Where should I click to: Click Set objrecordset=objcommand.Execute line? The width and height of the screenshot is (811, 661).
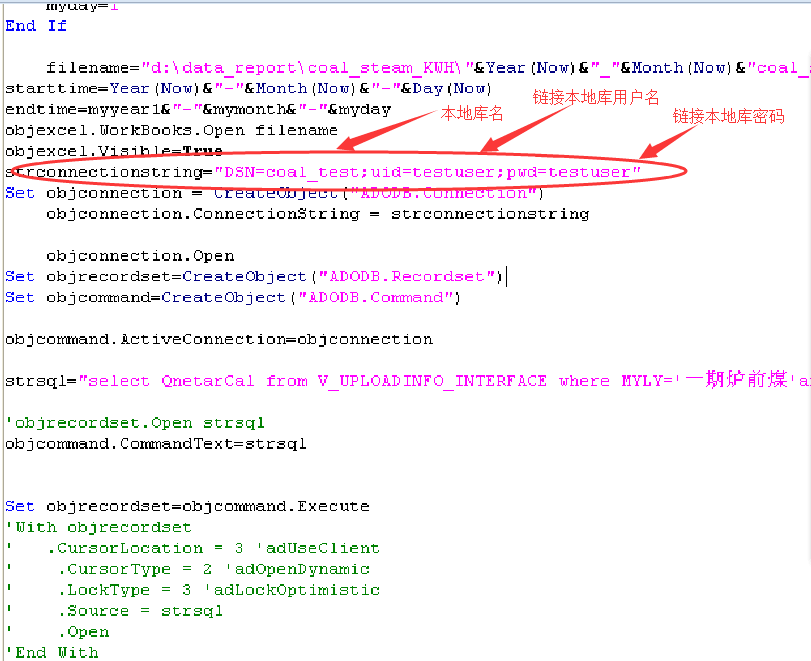point(187,506)
